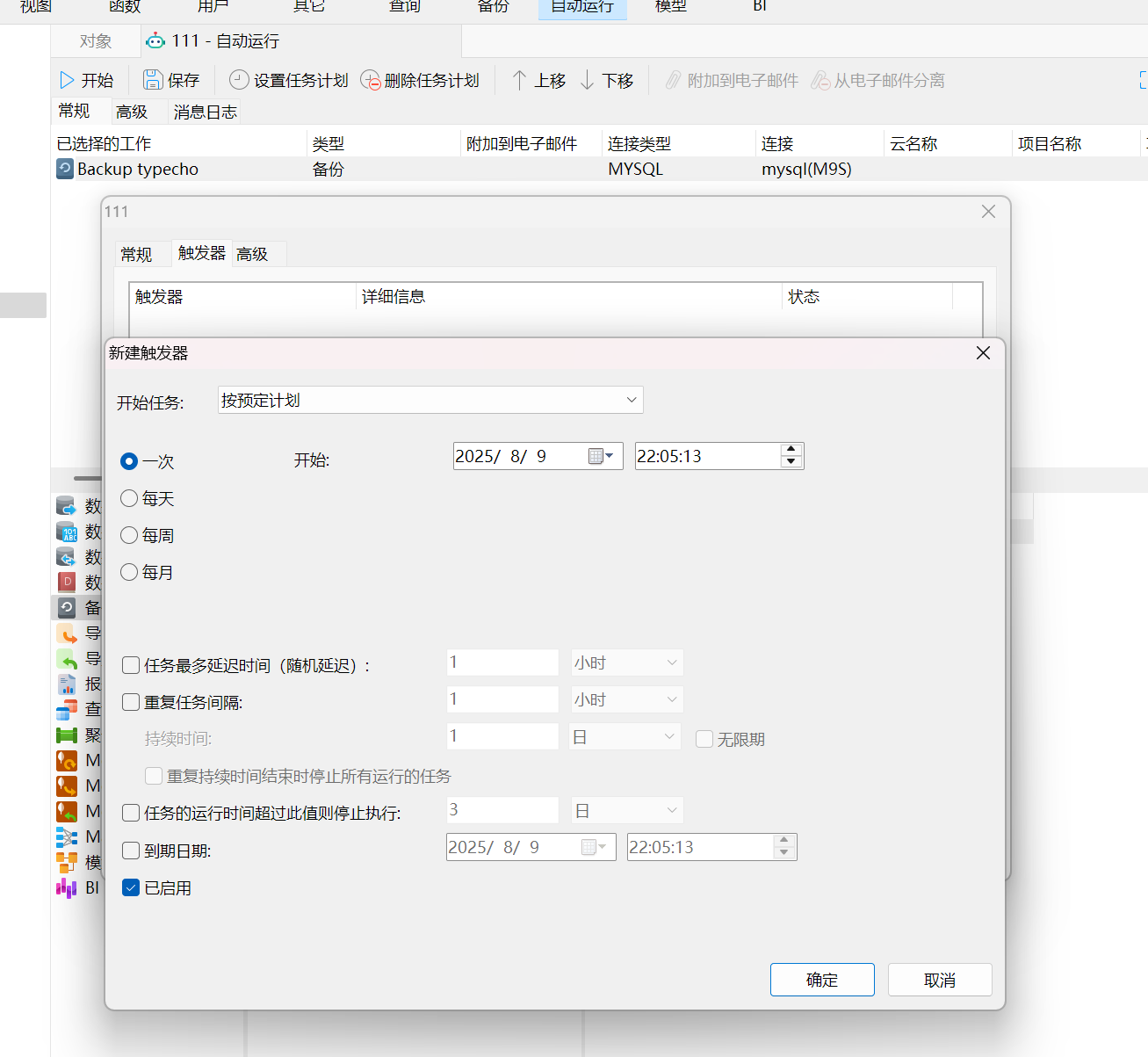
Task: Select the MongoDB icon with circular orange arrow
Action: tap(67, 760)
